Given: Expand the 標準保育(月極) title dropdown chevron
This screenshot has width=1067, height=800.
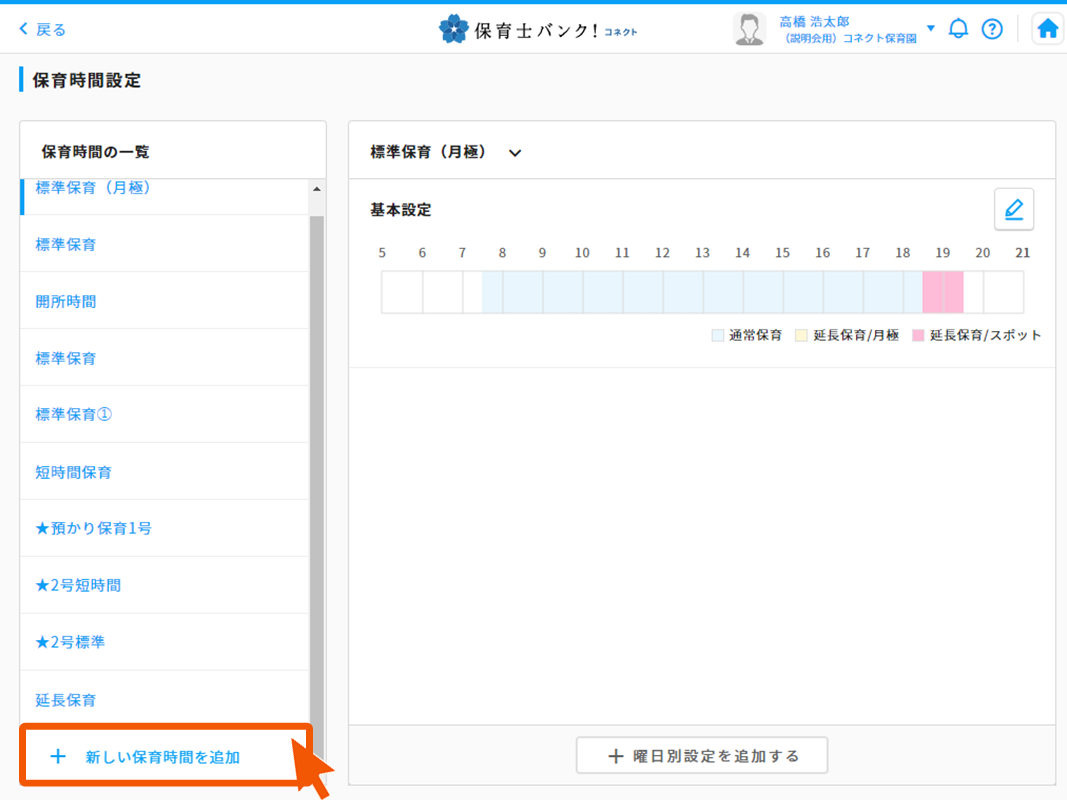Looking at the screenshot, I should 515,153.
